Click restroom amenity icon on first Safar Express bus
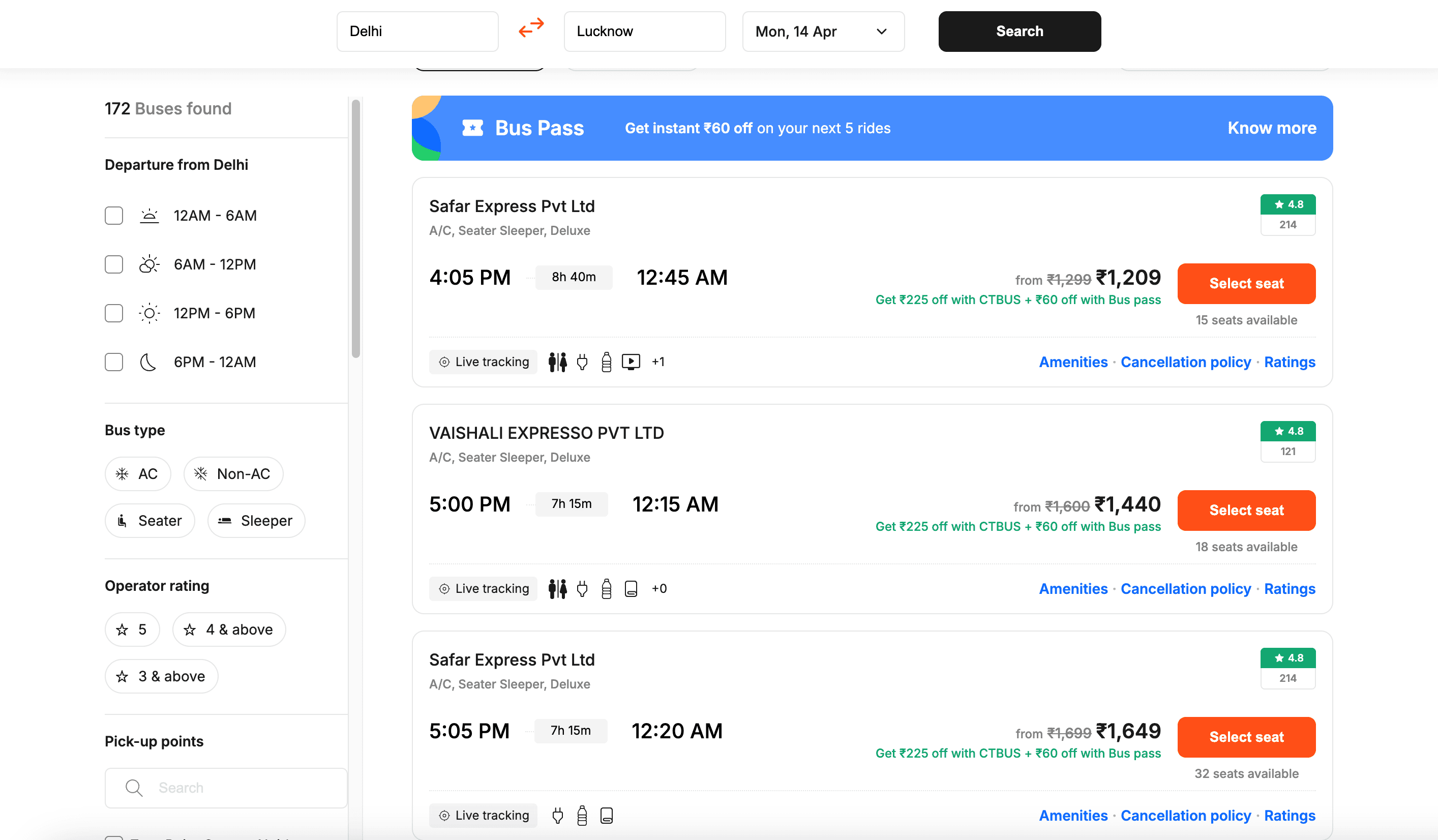 click(557, 362)
